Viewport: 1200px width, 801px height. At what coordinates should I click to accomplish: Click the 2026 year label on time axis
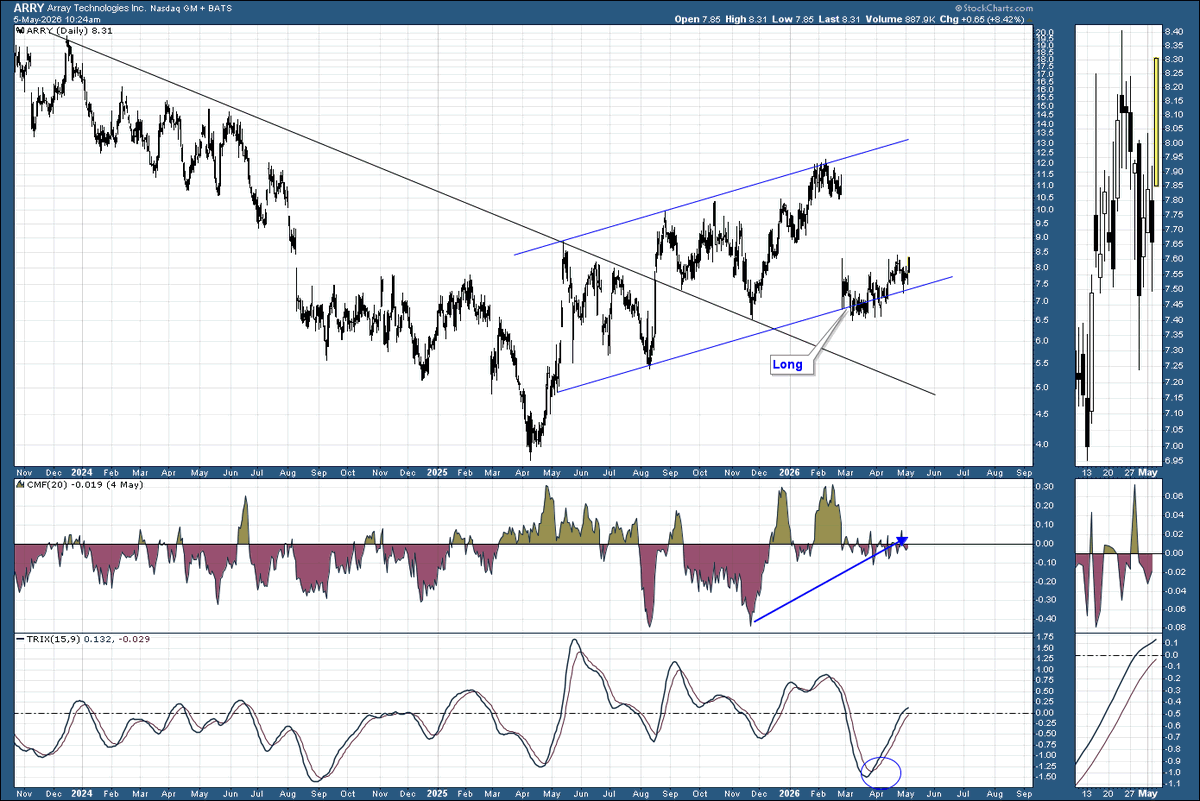790,470
